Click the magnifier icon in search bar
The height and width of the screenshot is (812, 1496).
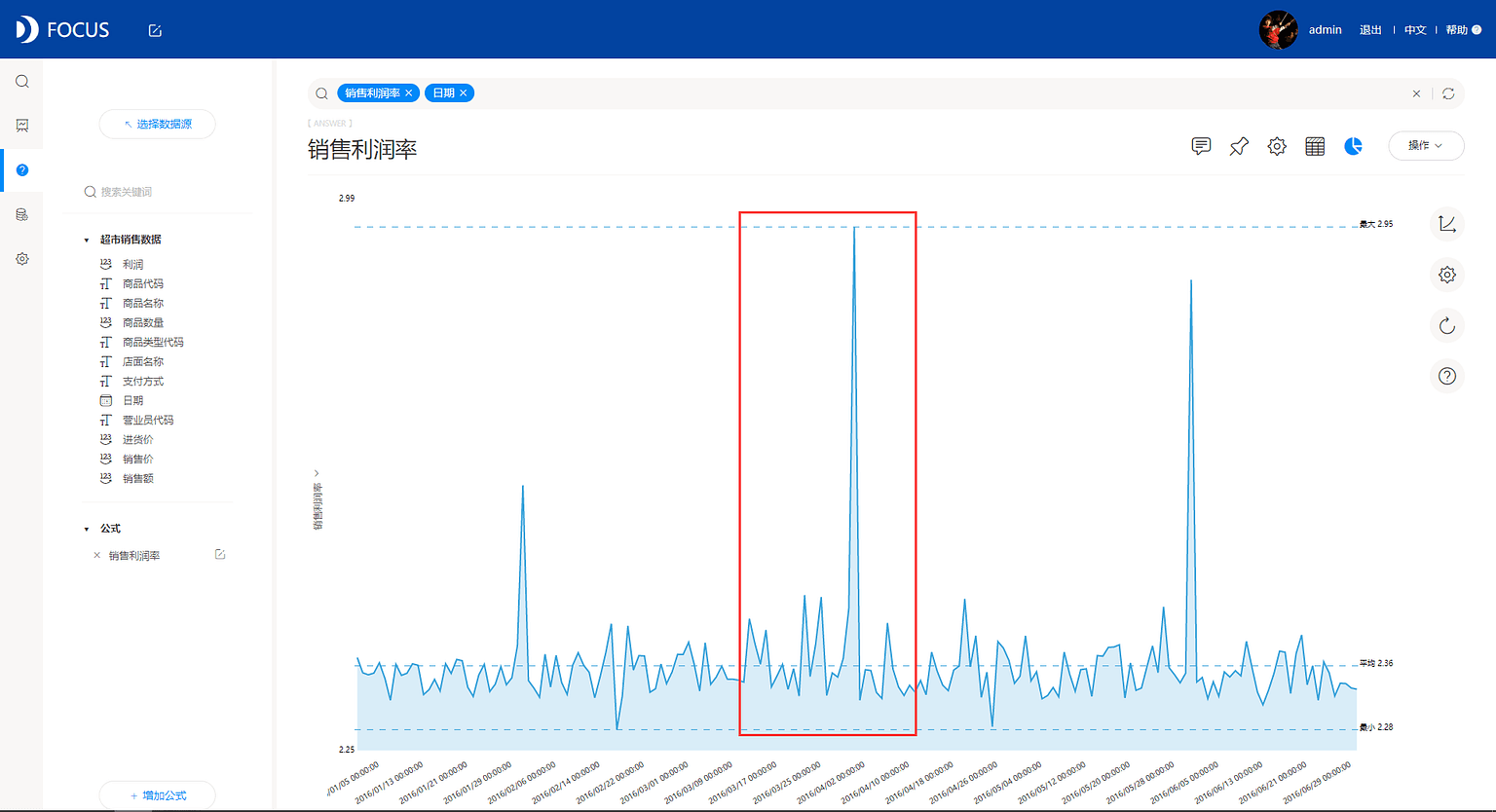[321, 93]
